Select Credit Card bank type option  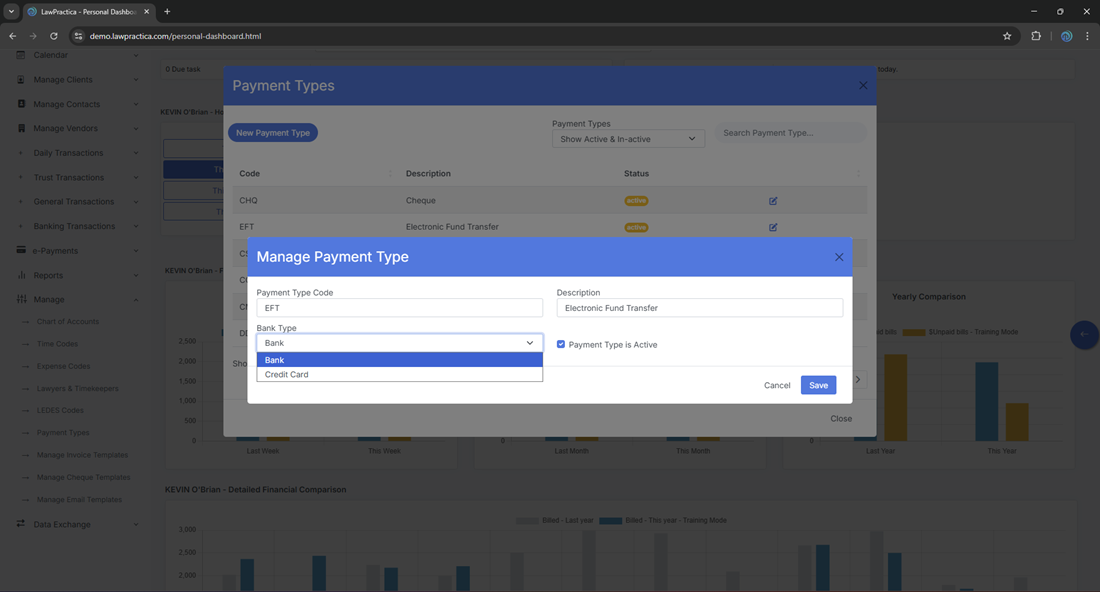[287, 374]
